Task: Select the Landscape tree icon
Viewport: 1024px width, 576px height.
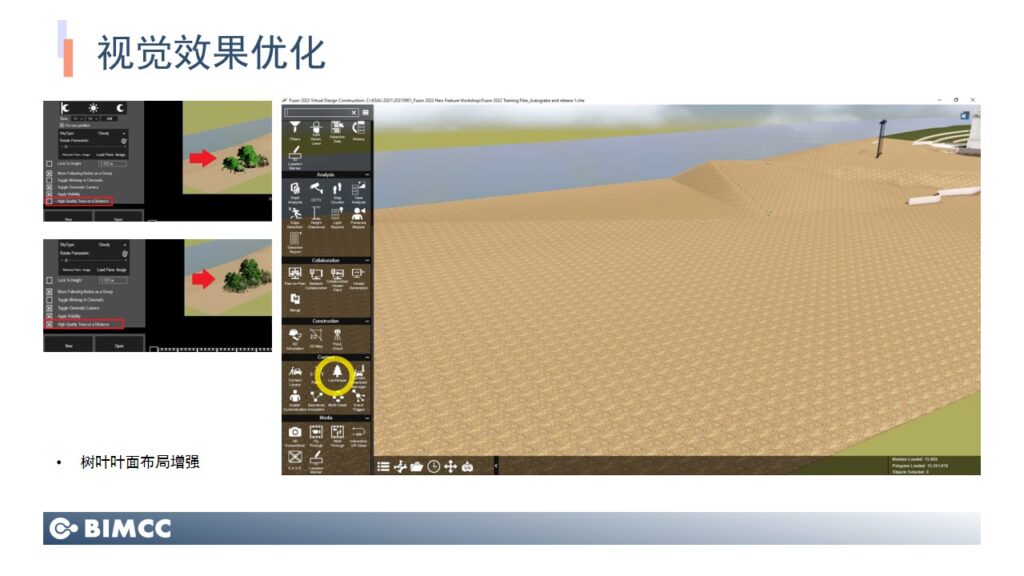Action: pyautogui.click(x=337, y=373)
